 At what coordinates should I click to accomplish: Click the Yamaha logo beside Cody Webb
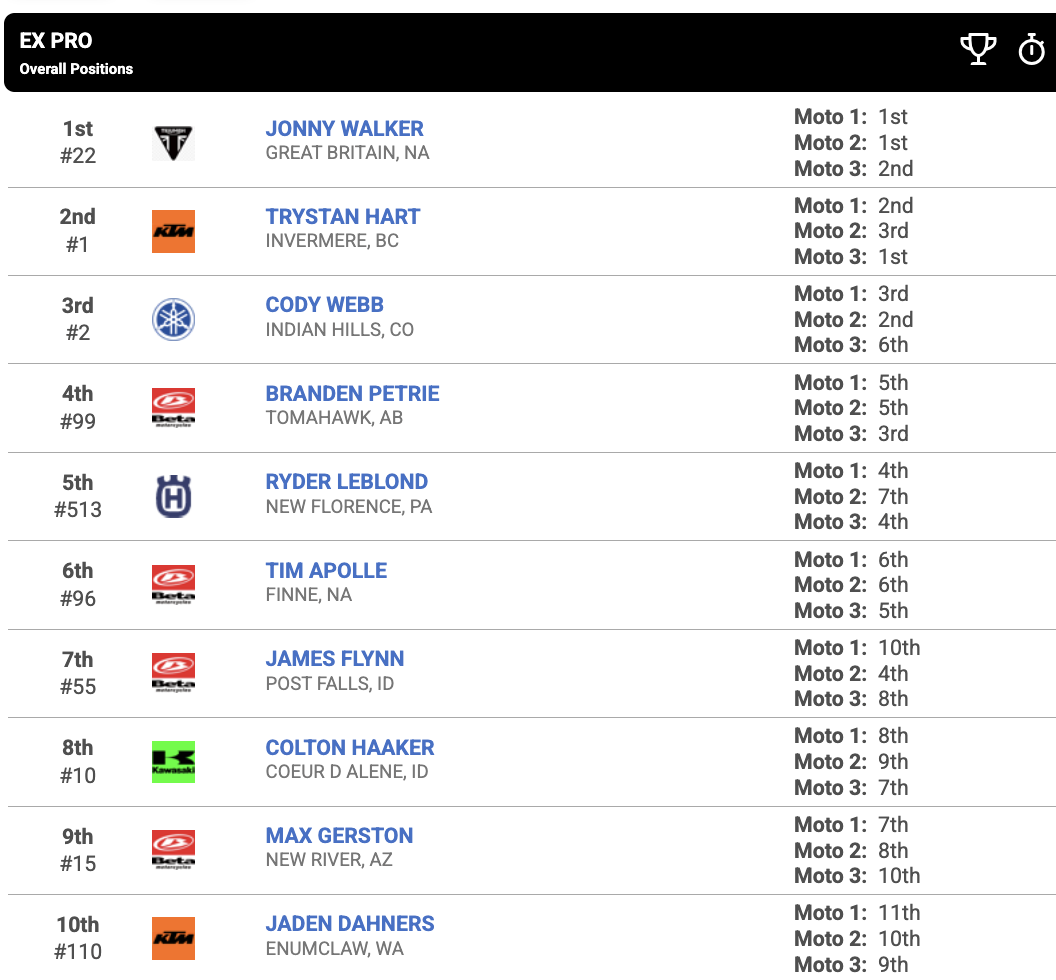point(173,320)
